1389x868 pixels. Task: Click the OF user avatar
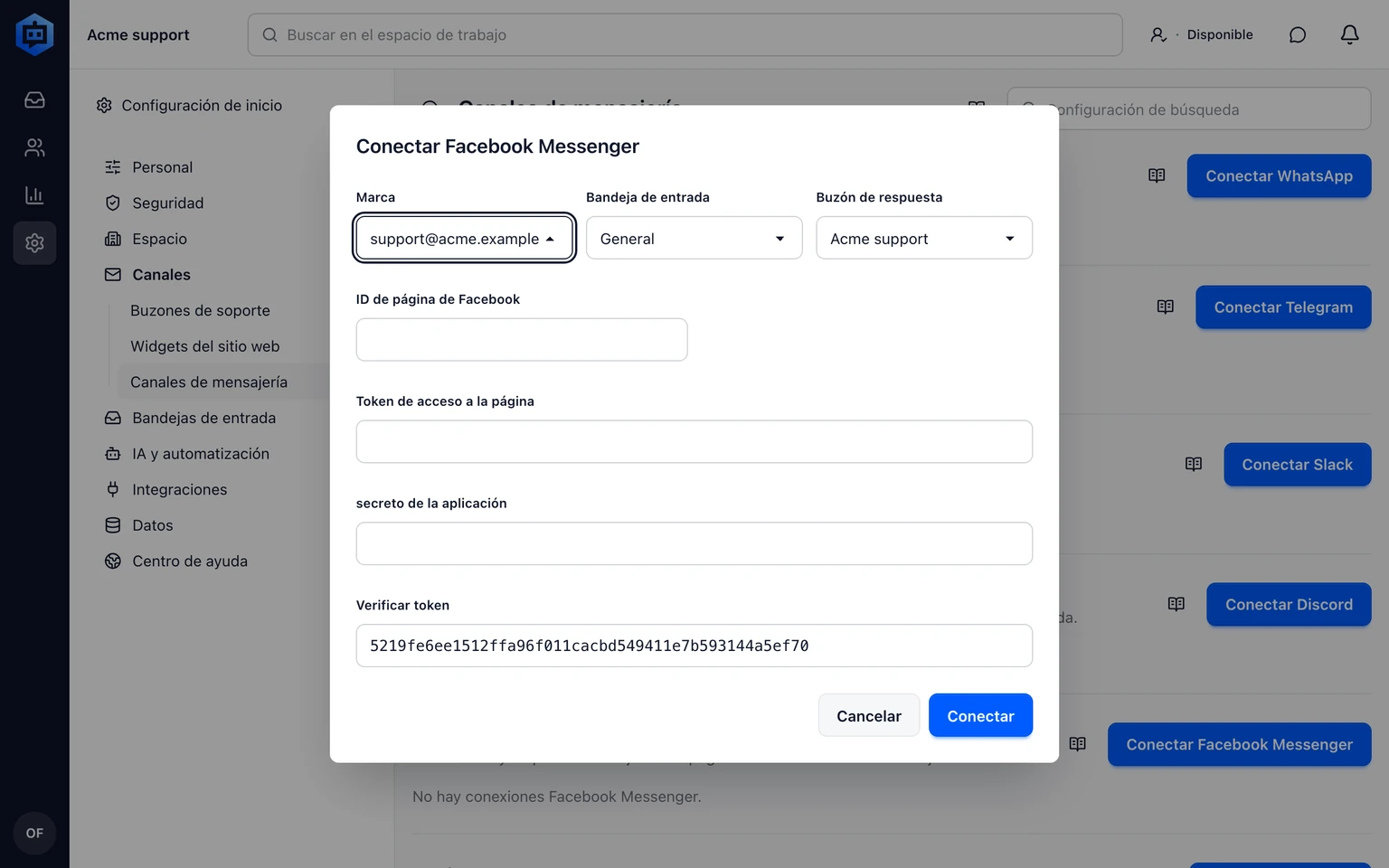coord(34,833)
